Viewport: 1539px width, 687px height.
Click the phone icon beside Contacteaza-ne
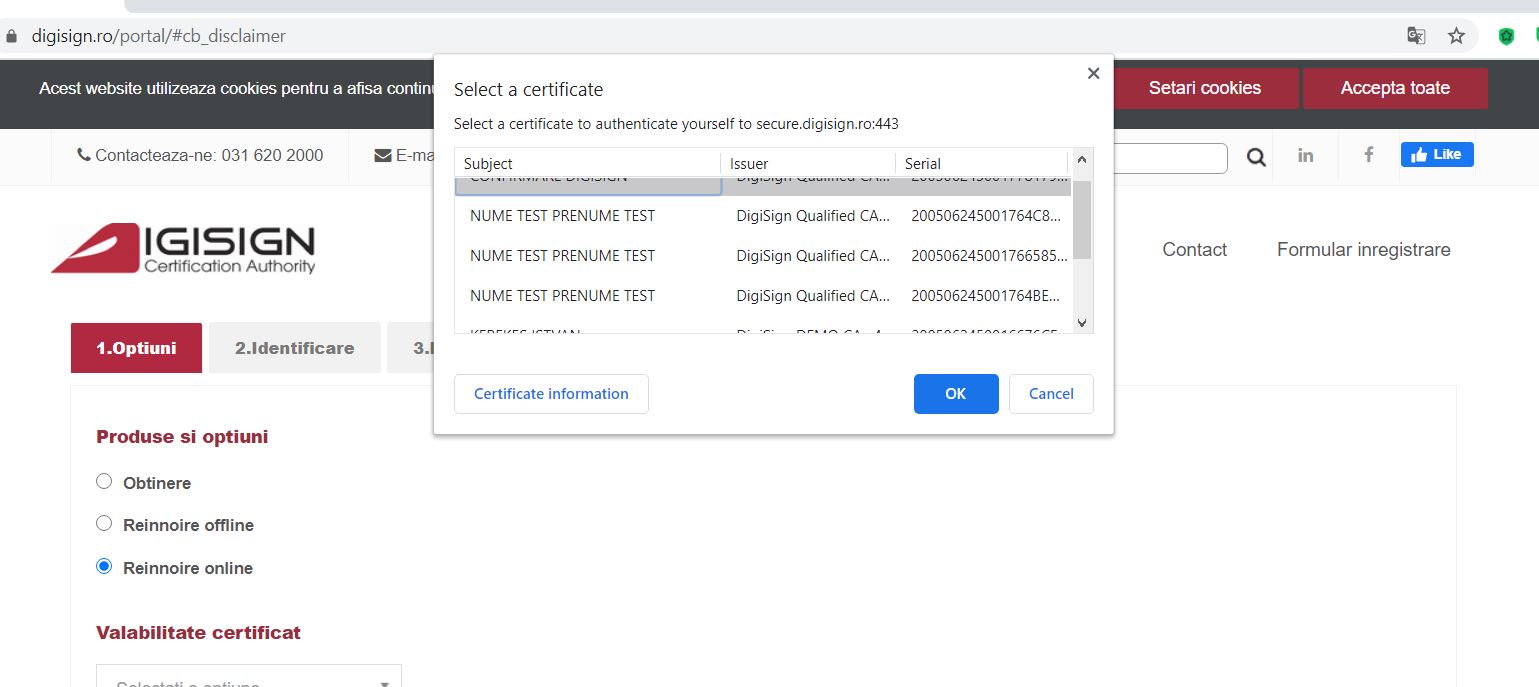point(84,155)
